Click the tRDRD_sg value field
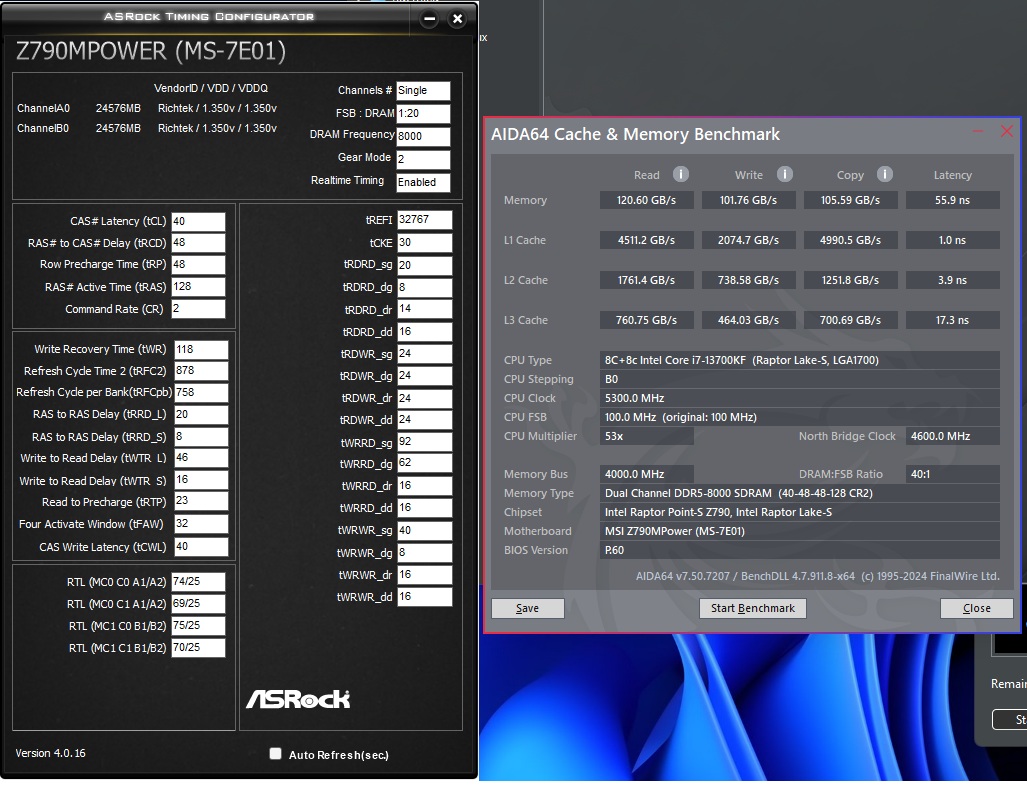1027x790 pixels. pos(424,265)
